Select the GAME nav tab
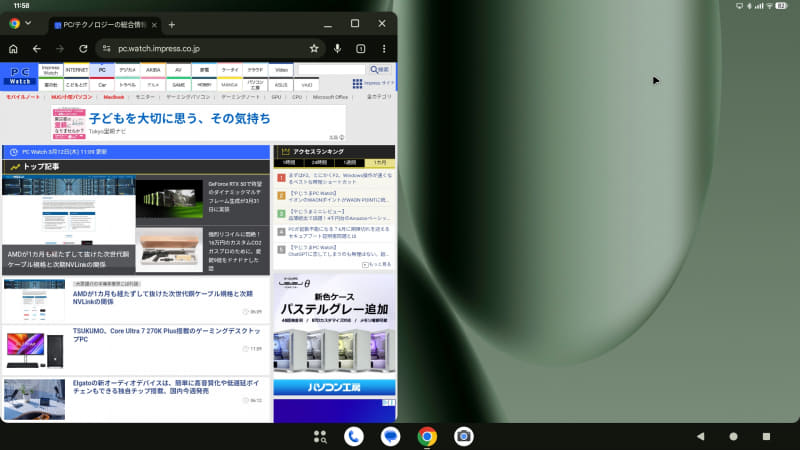This screenshot has width=800, height=450. tap(179, 85)
